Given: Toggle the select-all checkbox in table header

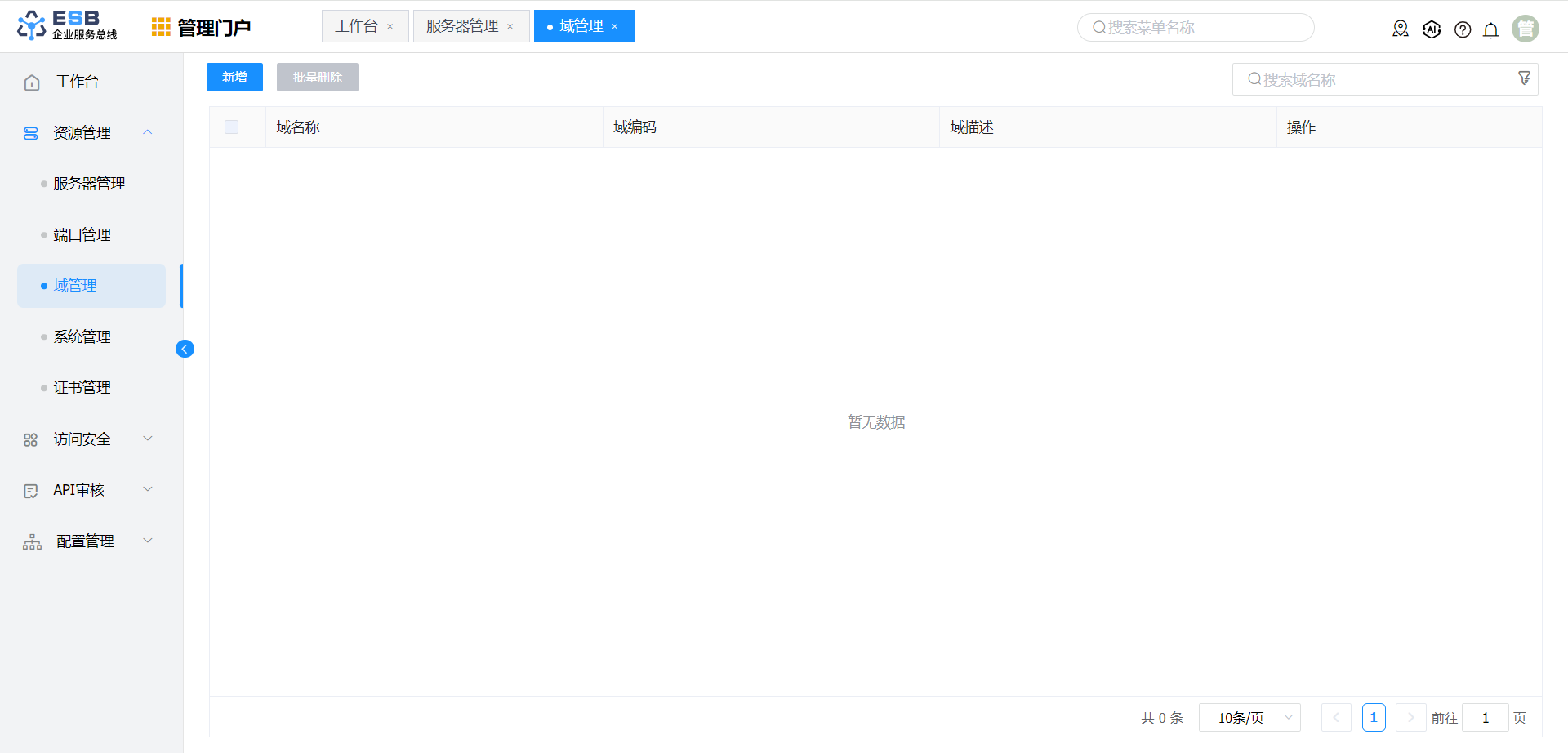Looking at the screenshot, I should 231,127.
